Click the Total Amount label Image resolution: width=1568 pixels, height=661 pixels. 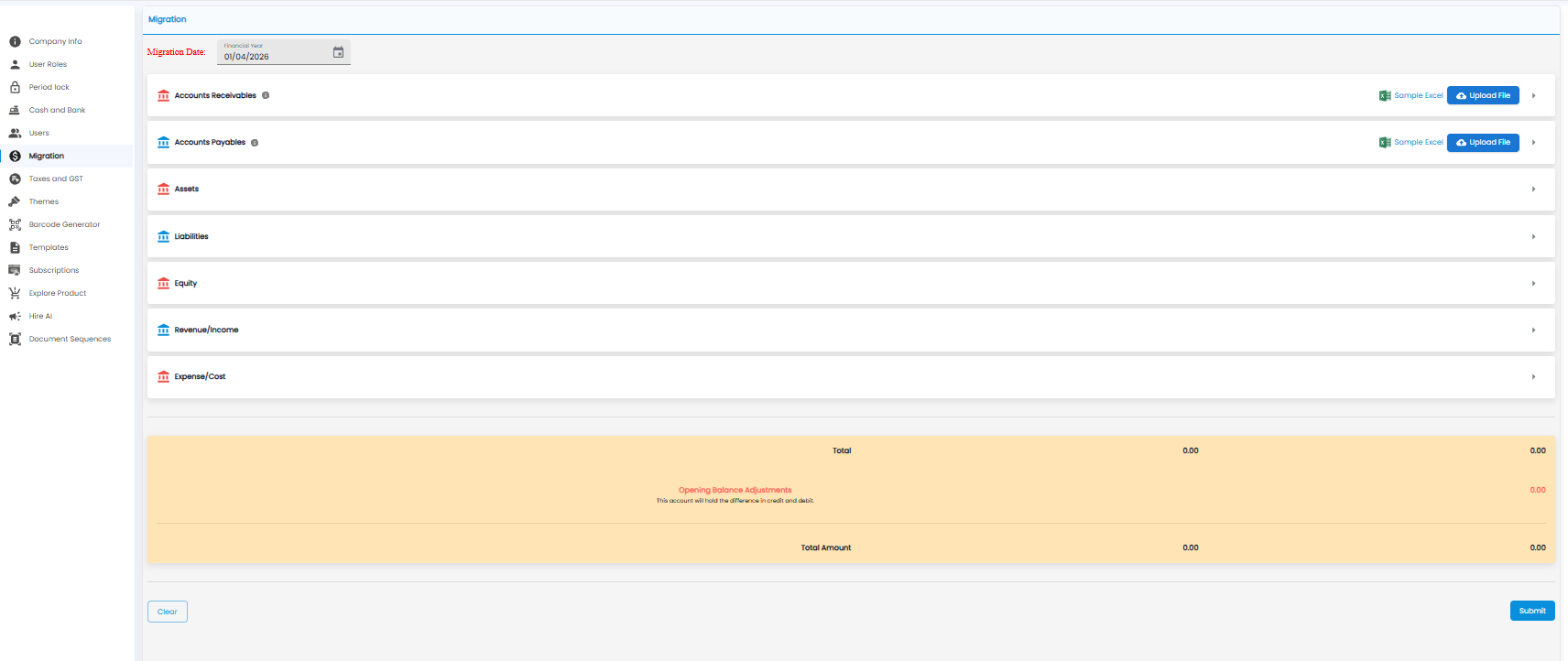point(826,547)
